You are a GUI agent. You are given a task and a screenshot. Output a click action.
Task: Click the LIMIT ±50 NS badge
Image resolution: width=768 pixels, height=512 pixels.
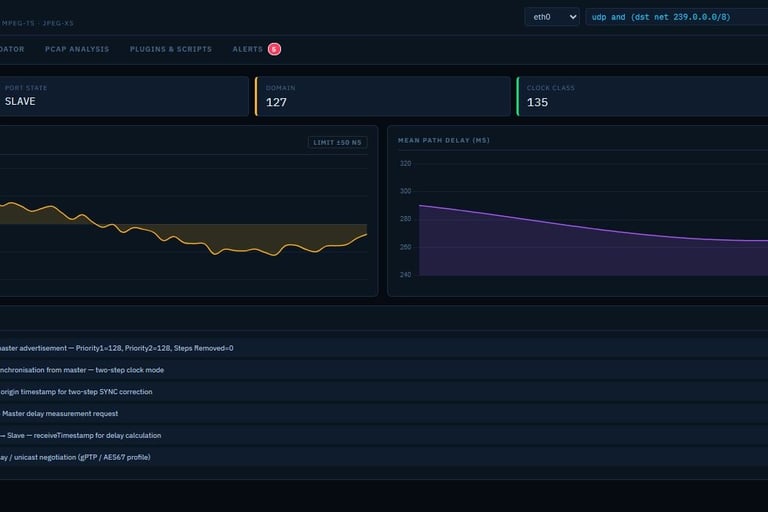(x=337, y=143)
